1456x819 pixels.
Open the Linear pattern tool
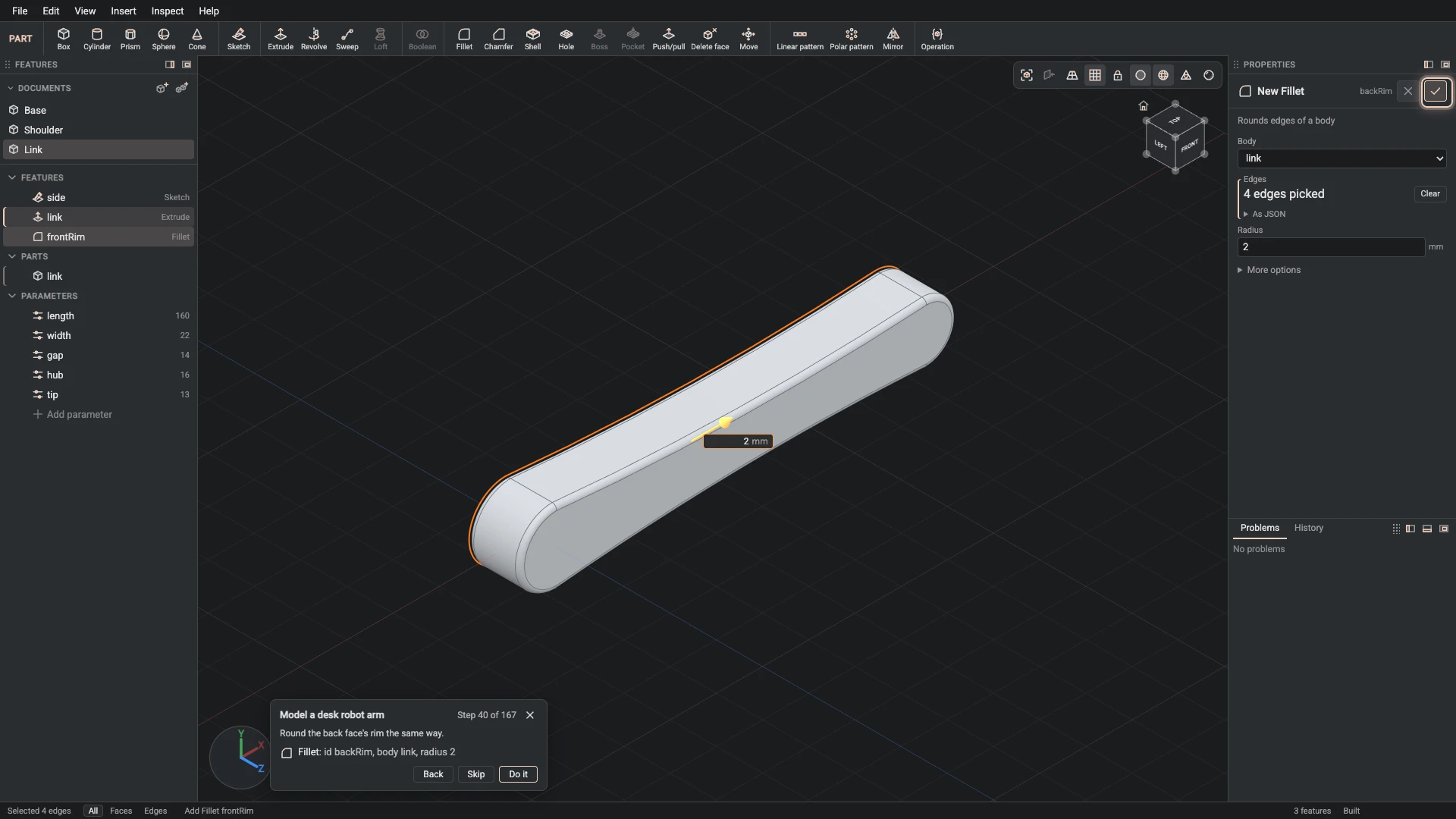click(x=800, y=39)
